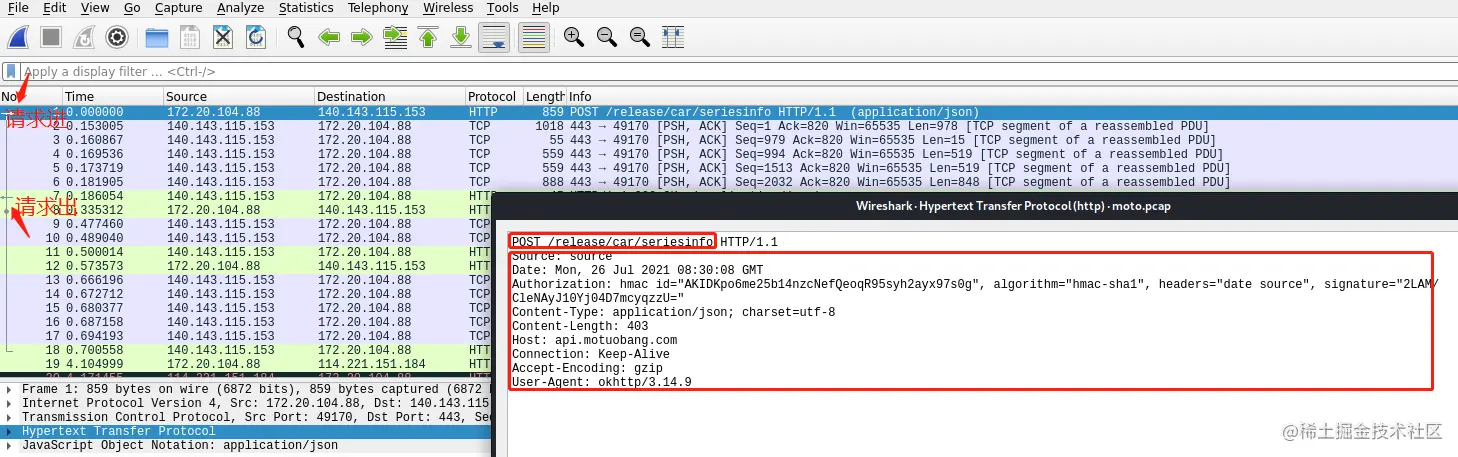This screenshot has width=1458, height=457.
Task: Select packet 5 with Seq=1513
Action: (x=728, y=168)
